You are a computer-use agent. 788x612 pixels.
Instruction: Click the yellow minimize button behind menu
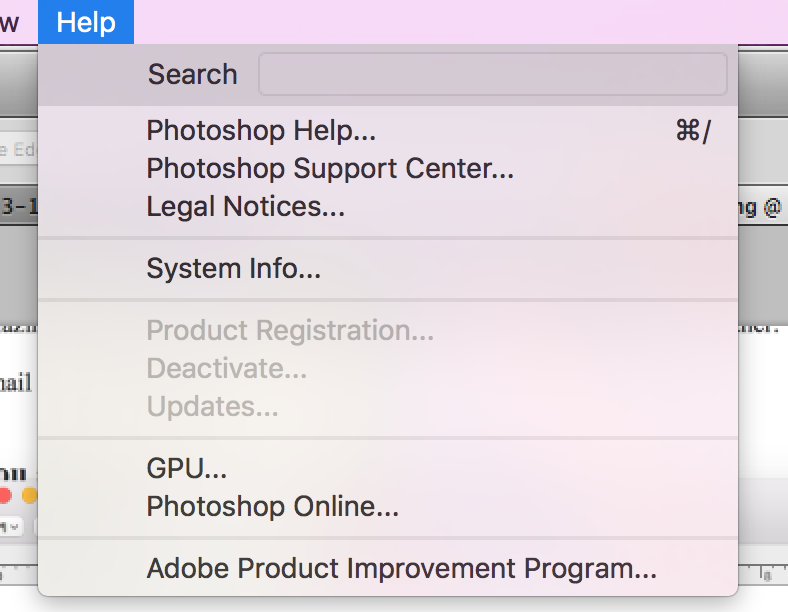pyautogui.click(x=30, y=495)
